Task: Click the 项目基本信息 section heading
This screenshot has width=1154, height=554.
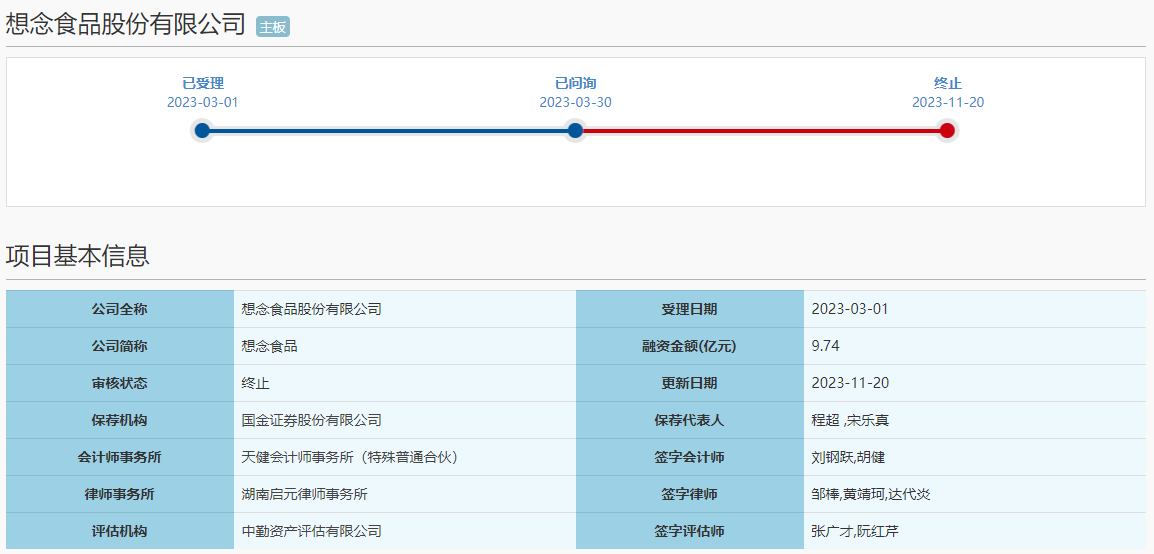Action: pos(78,256)
